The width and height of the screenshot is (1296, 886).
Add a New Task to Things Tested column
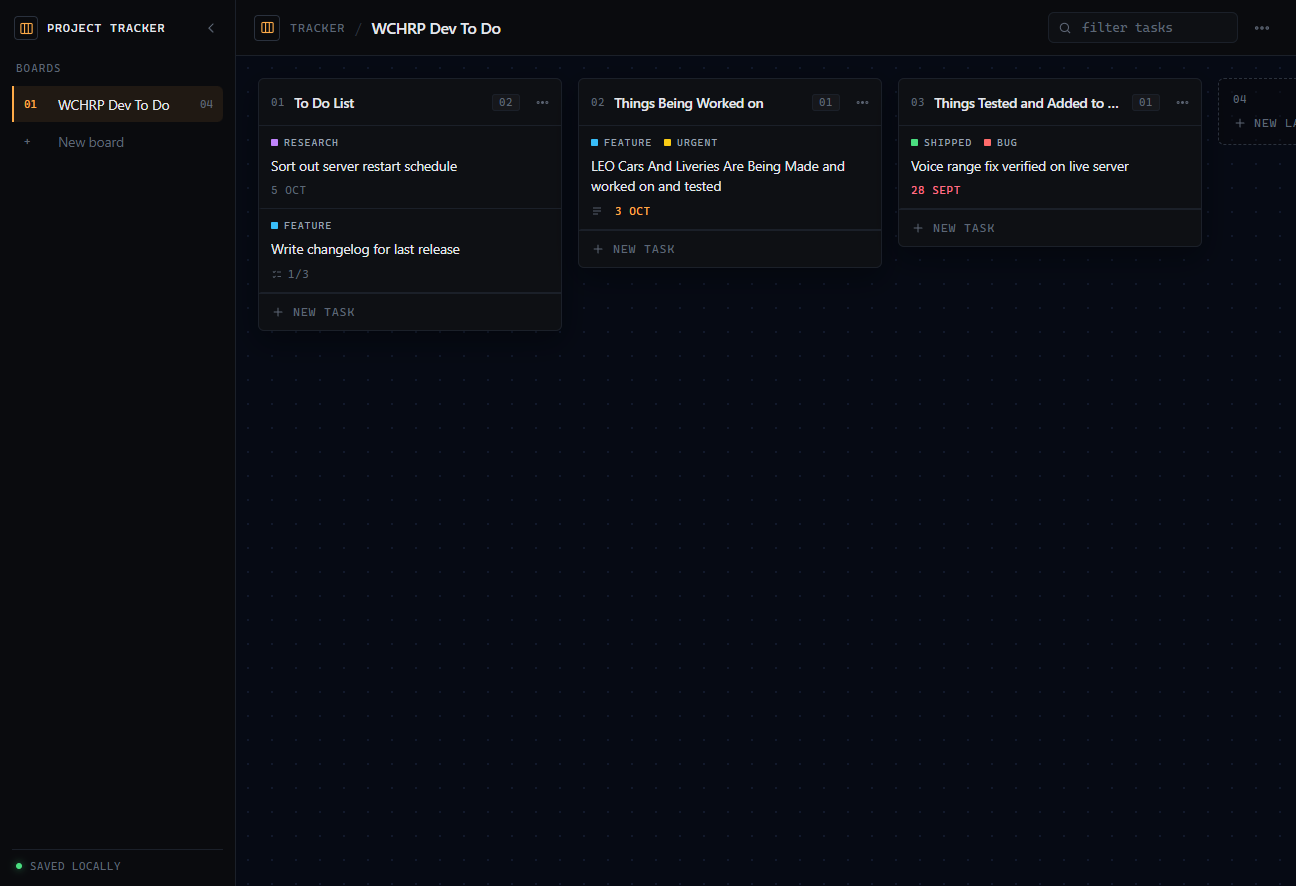1050,228
